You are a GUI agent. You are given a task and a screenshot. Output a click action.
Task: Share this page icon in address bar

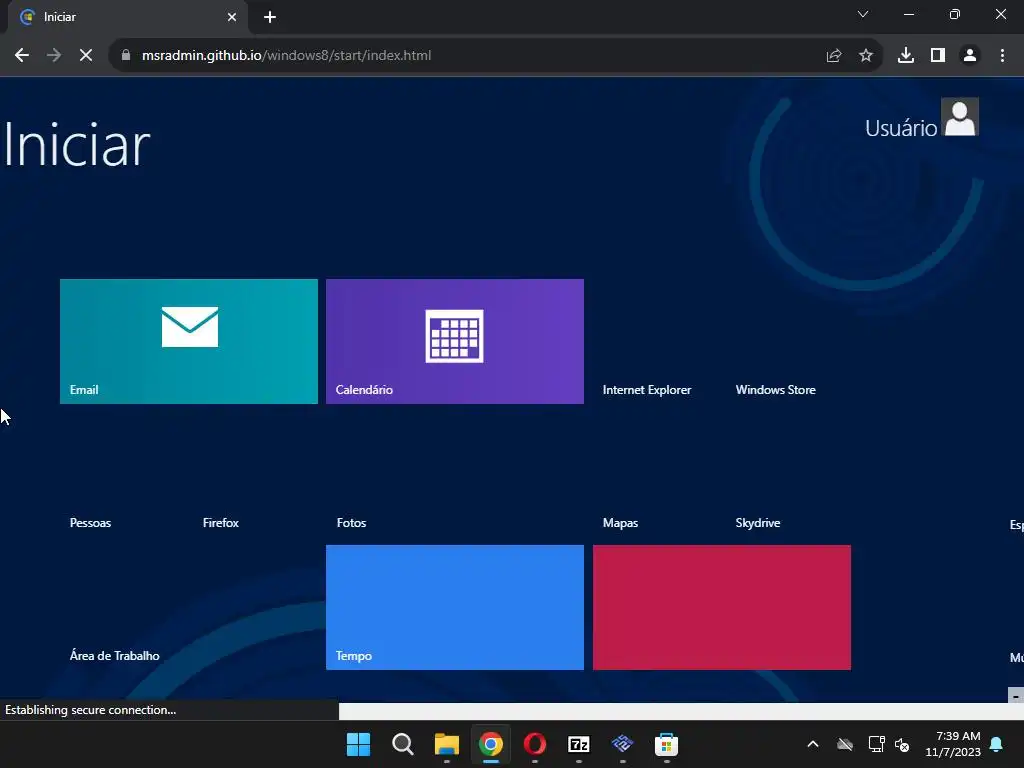(x=834, y=56)
